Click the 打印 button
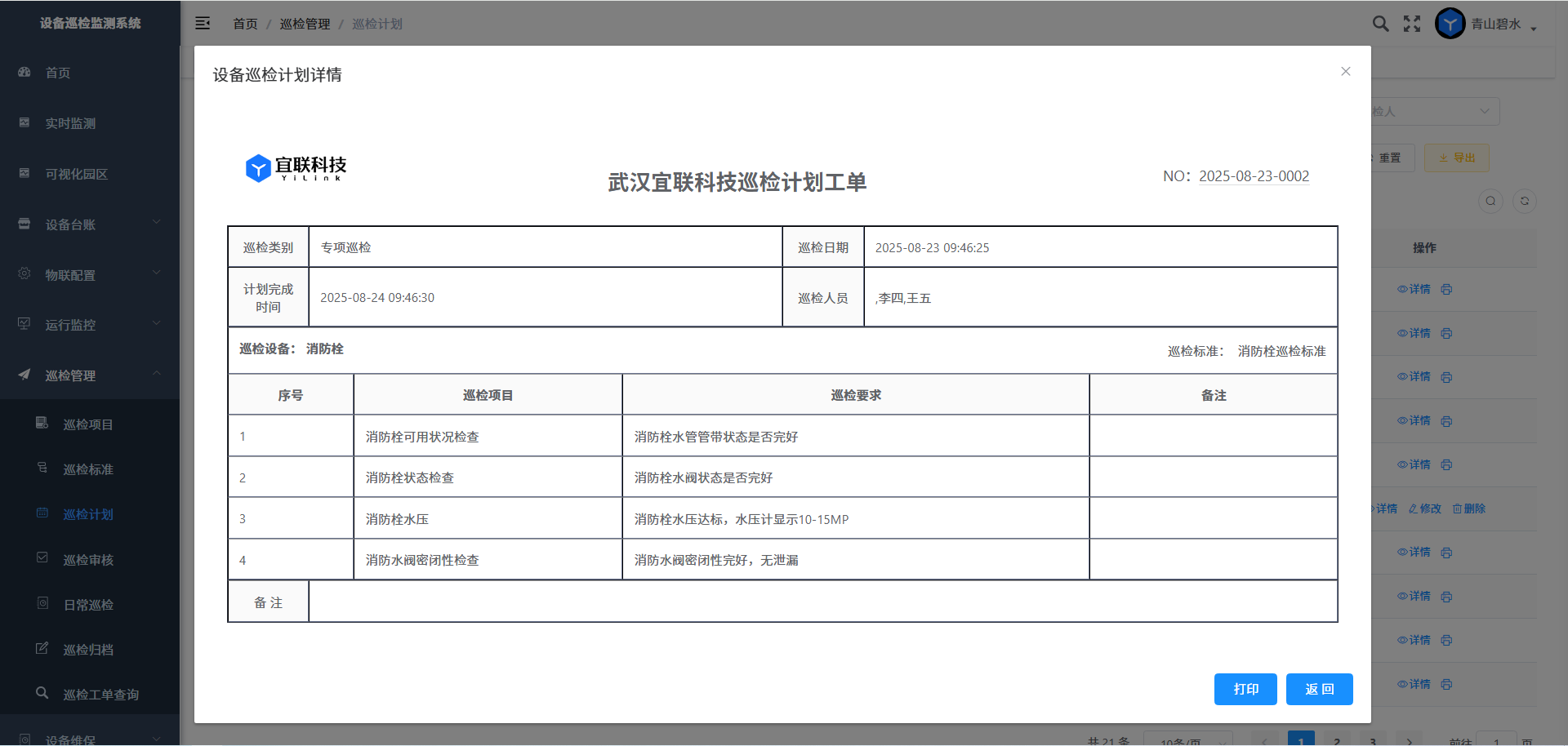 tap(1245, 689)
